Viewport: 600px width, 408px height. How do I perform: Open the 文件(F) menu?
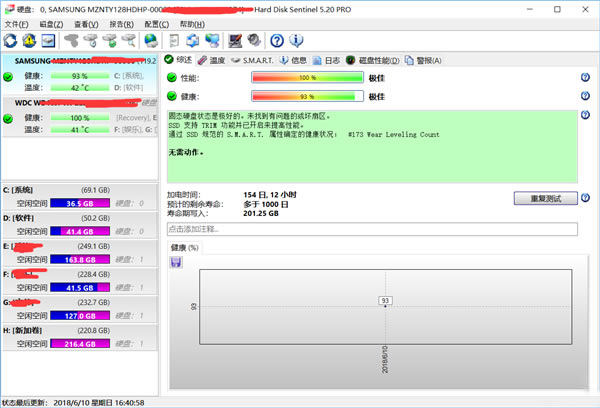tap(17, 23)
